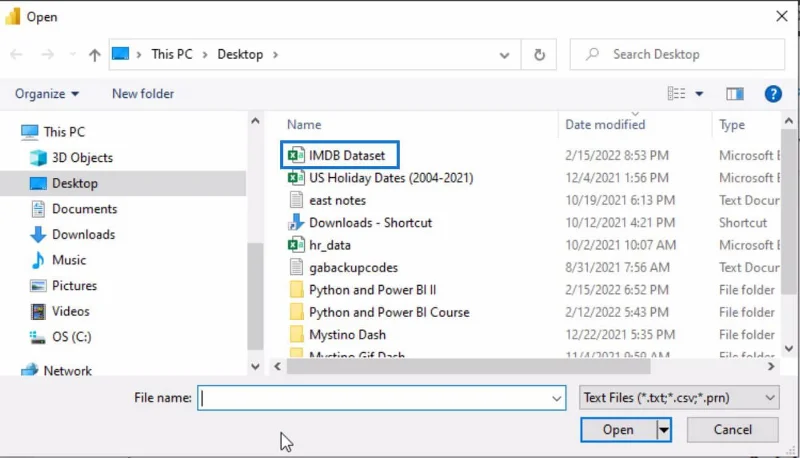The width and height of the screenshot is (800, 458).
Task: Expand chevron after This PC breadcrumb
Action: click(205, 55)
